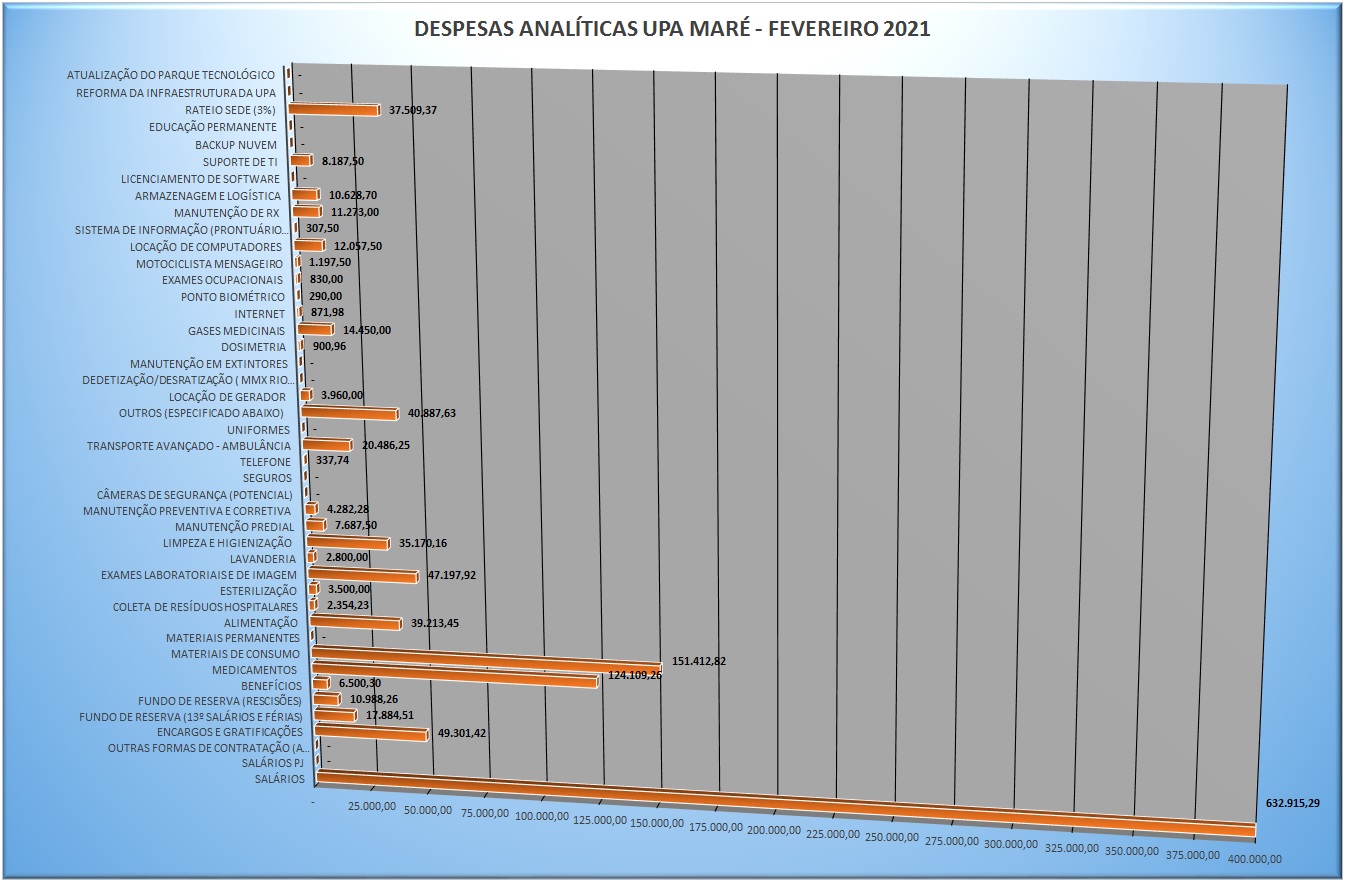Select category label ARMAZENAGEM E LOGÍSTICA
The image size is (1345, 882).
[x=207, y=195]
